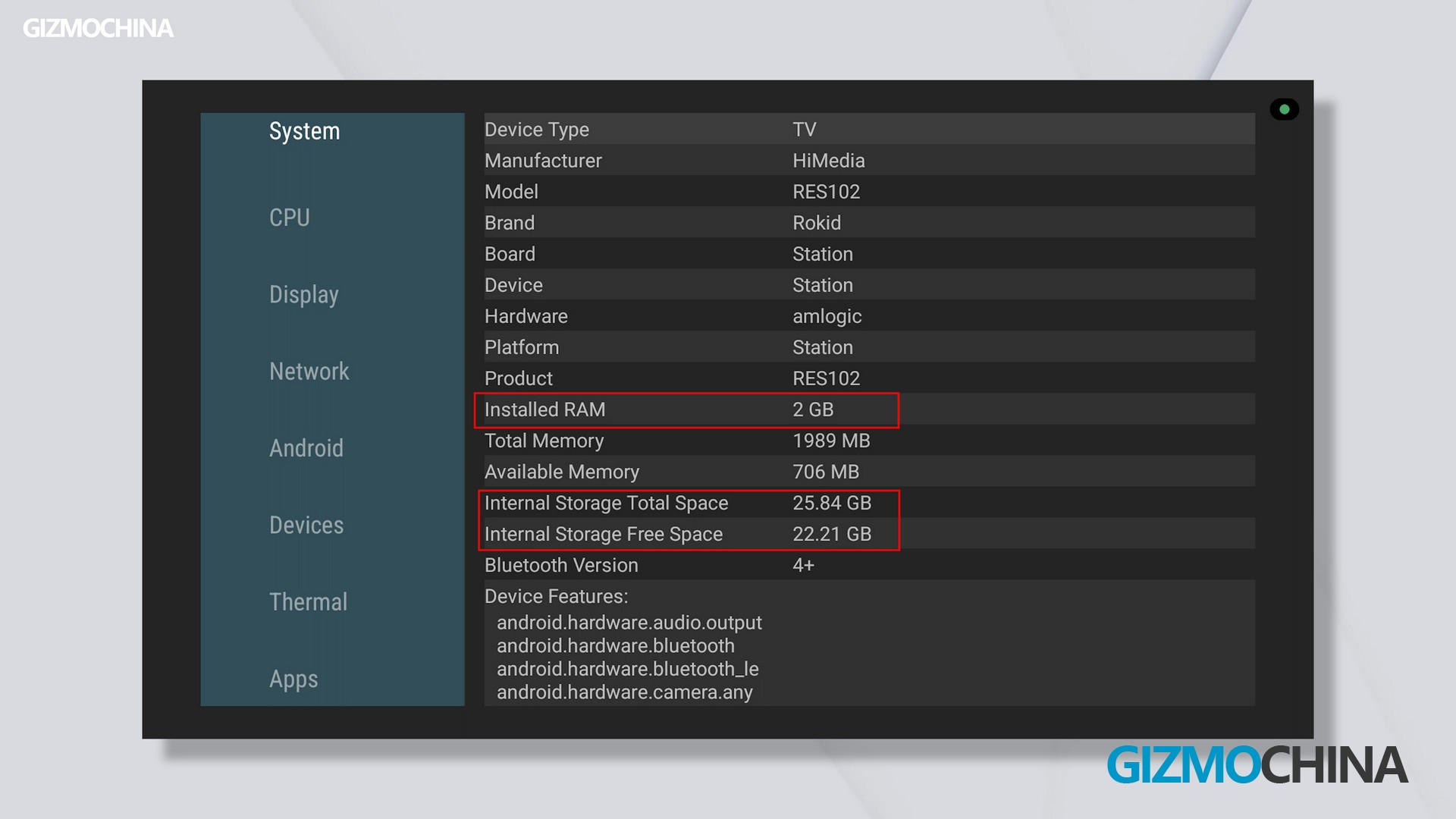The height and width of the screenshot is (819, 1456).
Task: Click the 1989 MB value
Action: click(x=831, y=441)
